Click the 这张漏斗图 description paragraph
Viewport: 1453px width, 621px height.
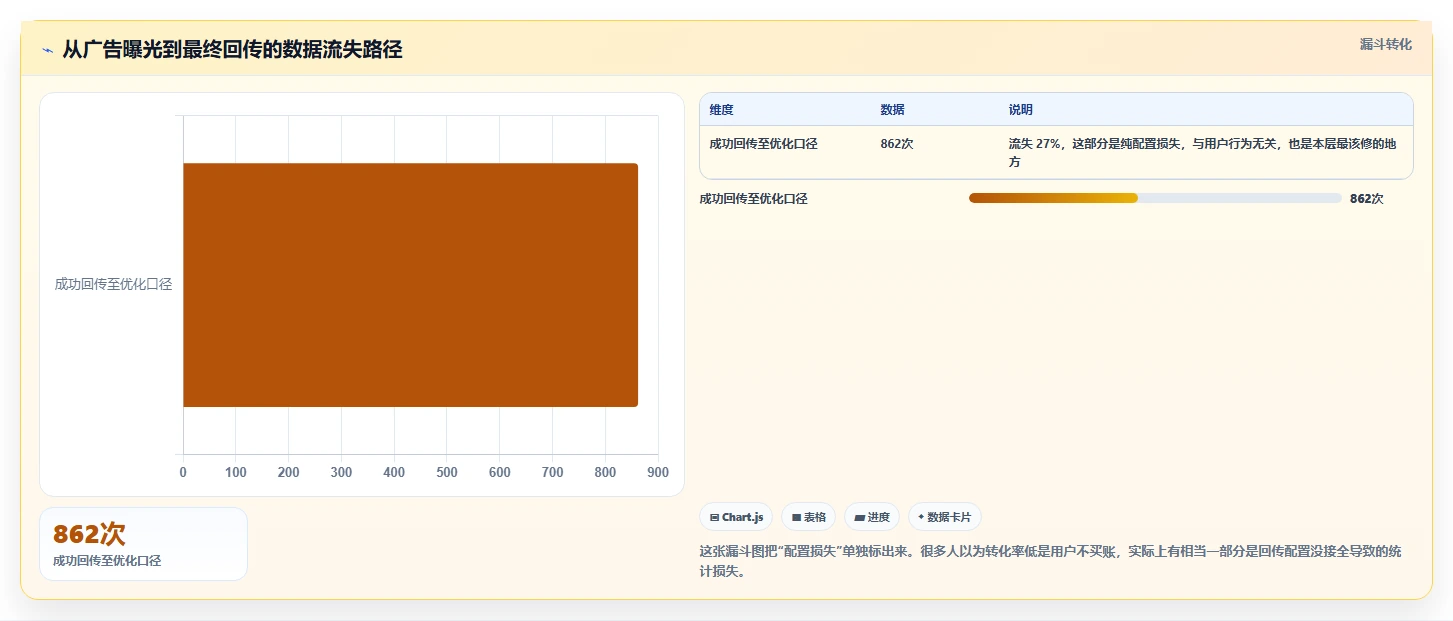pos(1050,562)
